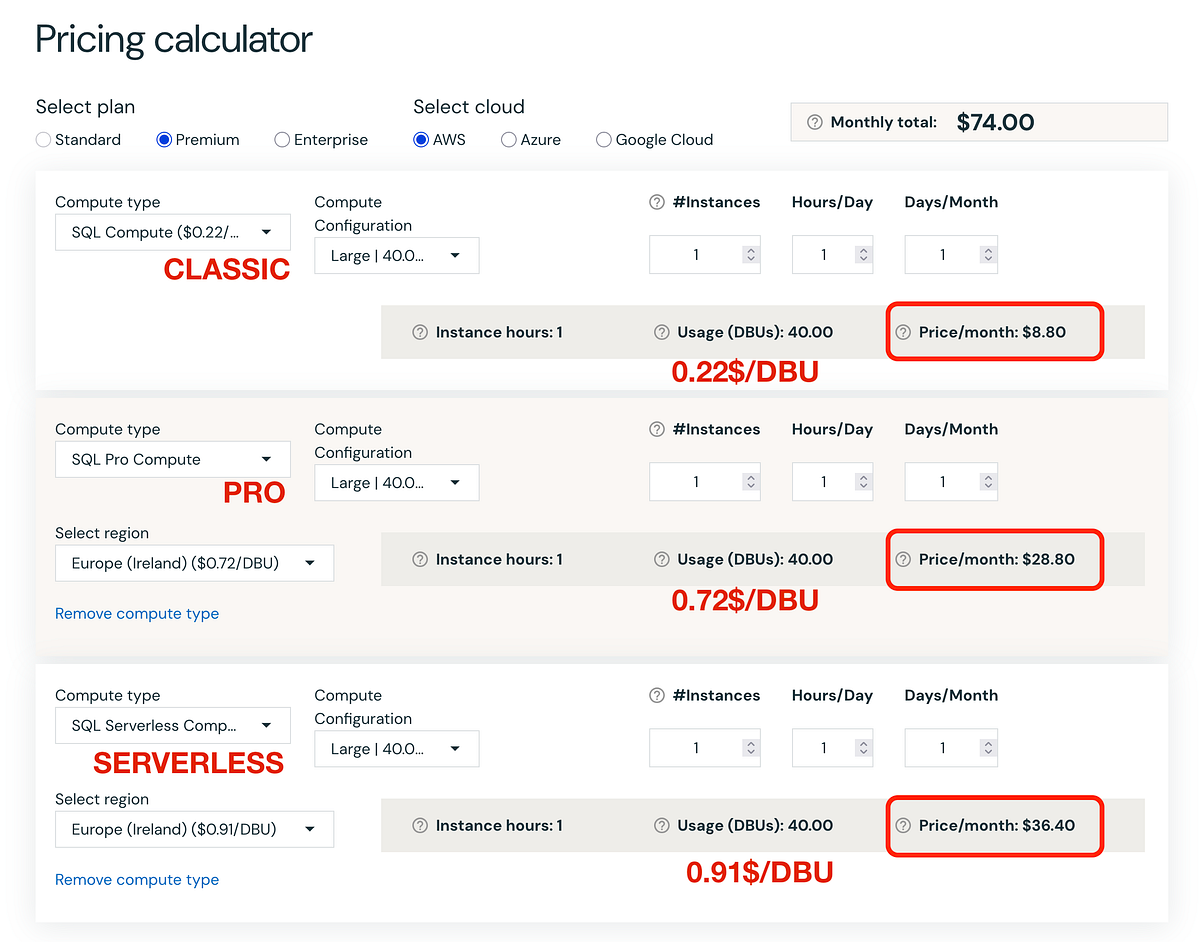1200x942 pixels.
Task: Click the #Instances help icon in Classic section
Action: click(x=657, y=202)
